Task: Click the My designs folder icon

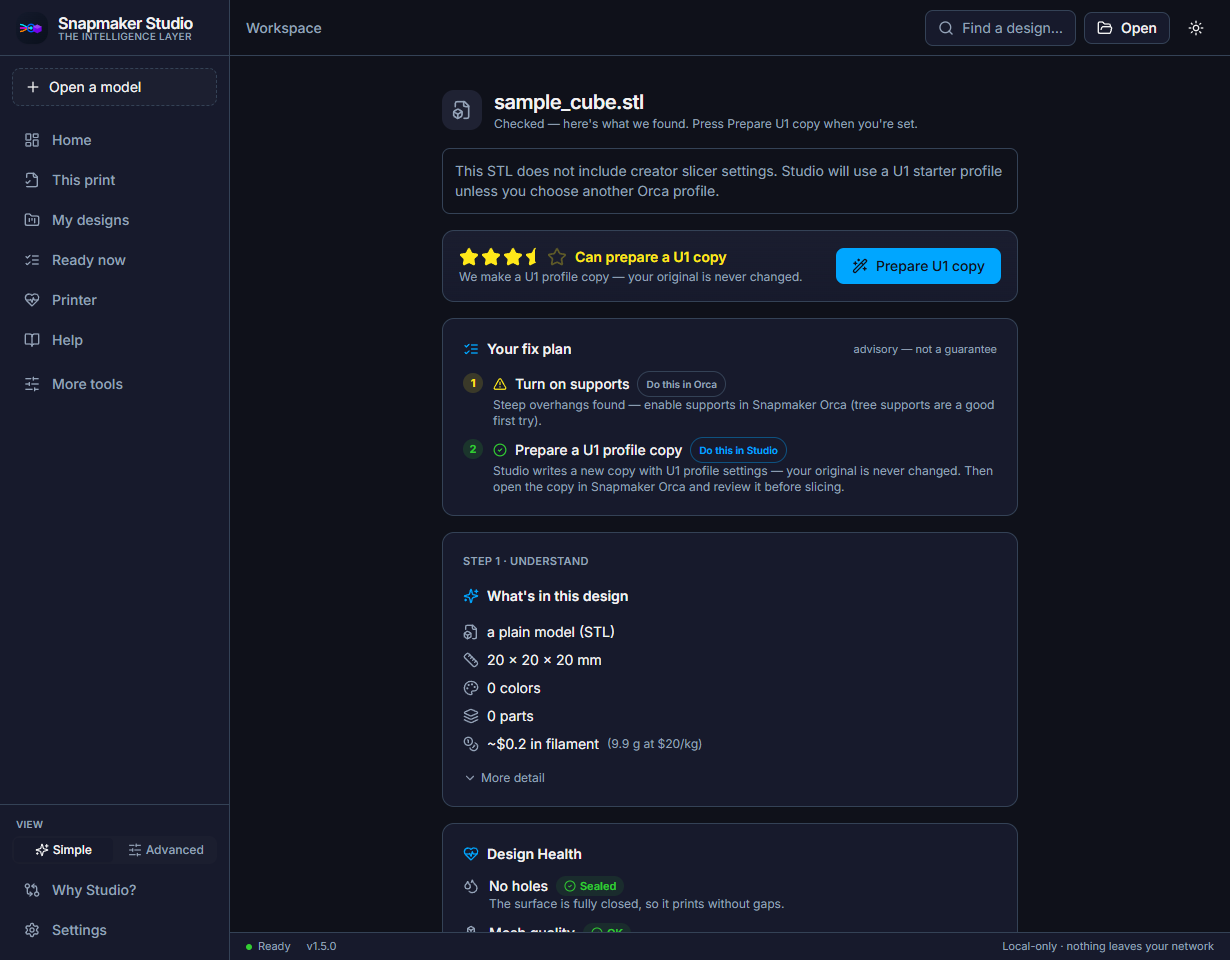Action: pyautogui.click(x=32, y=220)
